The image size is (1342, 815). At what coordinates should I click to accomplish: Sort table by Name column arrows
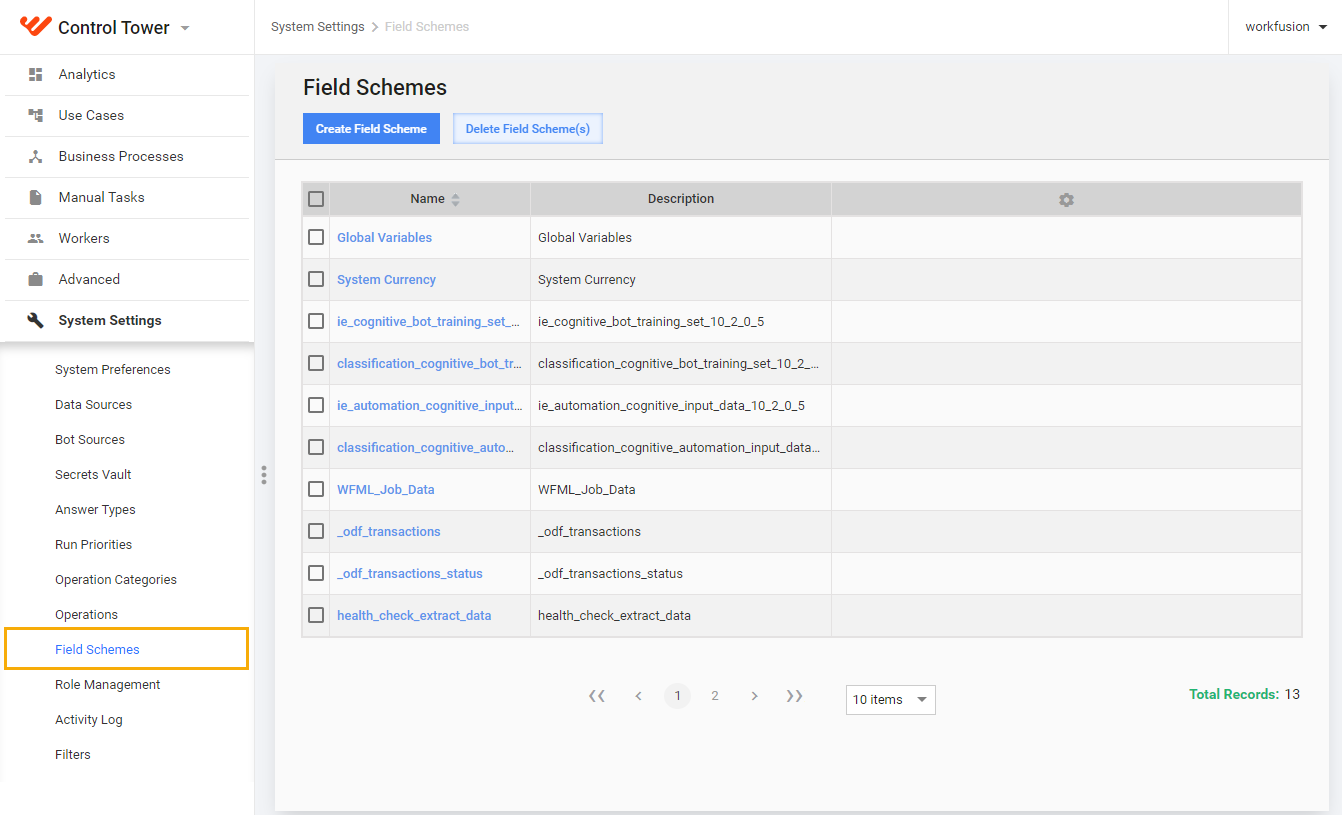[456, 200]
